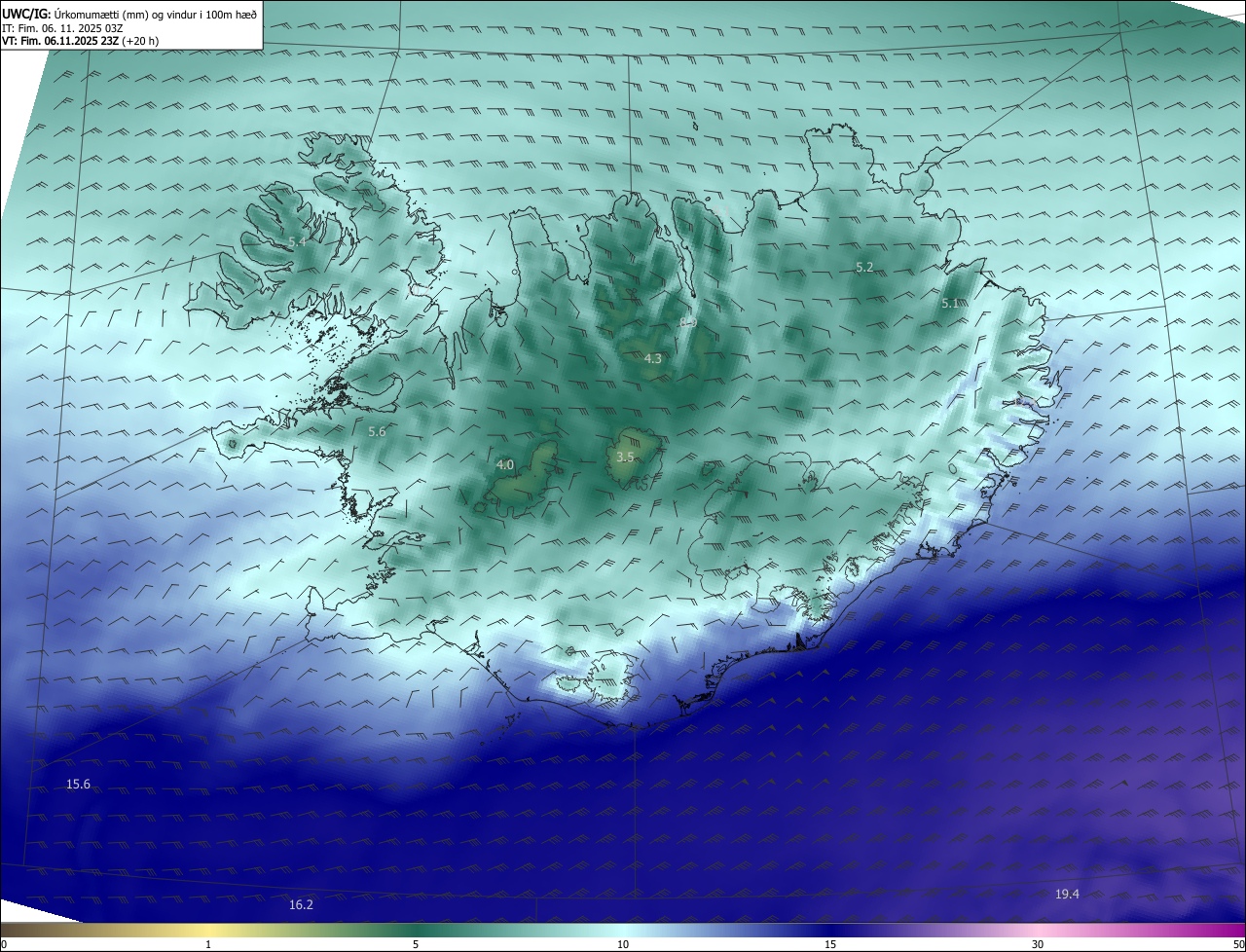This screenshot has width=1246, height=952.
Task: Click the legend tick label 50
Action: [x=1238, y=944]
